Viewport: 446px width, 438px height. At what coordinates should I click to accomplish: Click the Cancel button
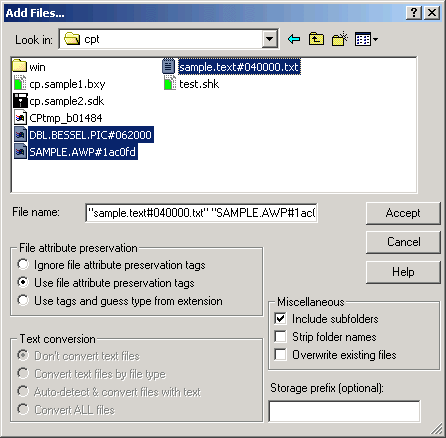pos(403,242)
